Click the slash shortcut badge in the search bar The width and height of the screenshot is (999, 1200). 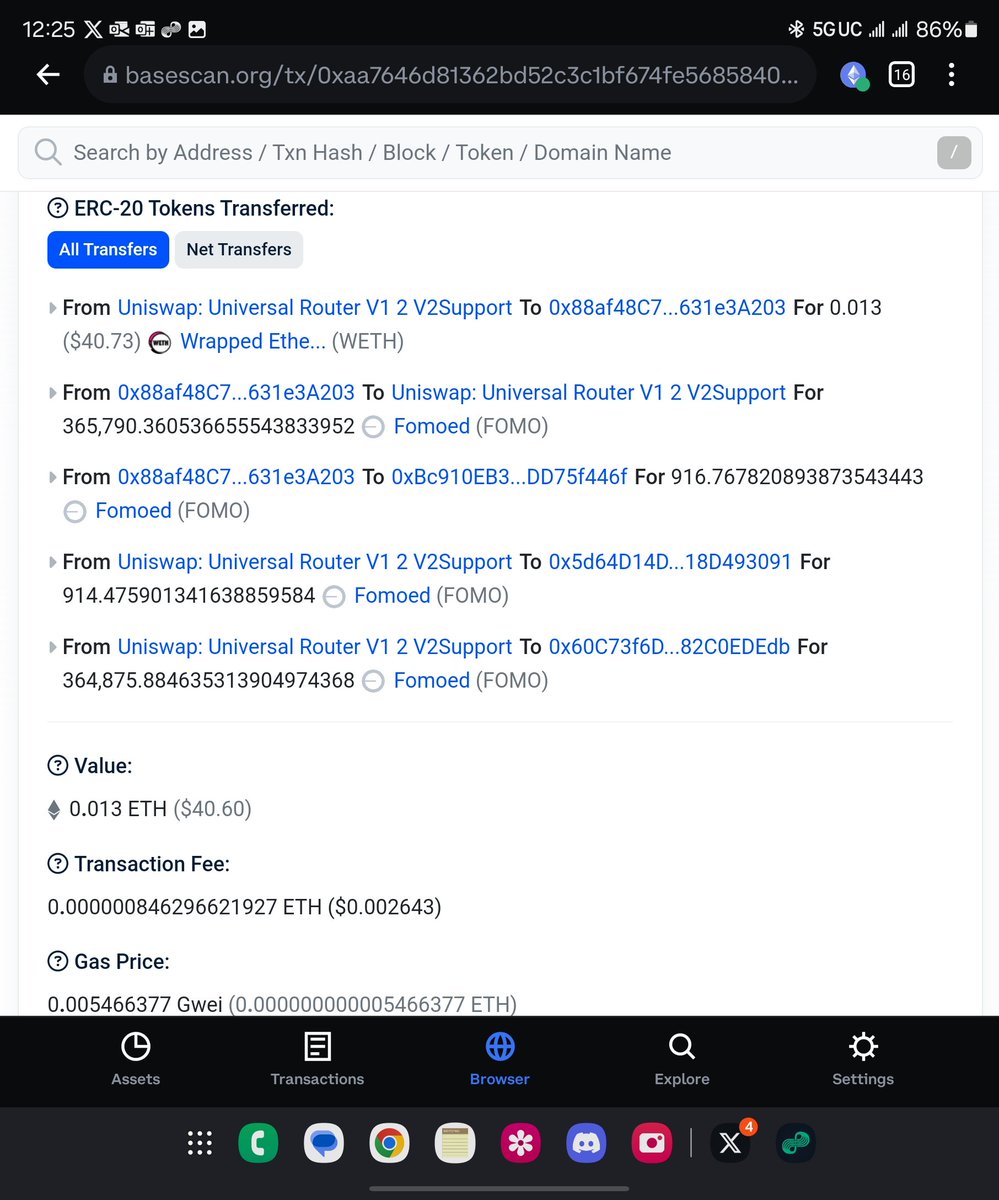click(954, 152)
